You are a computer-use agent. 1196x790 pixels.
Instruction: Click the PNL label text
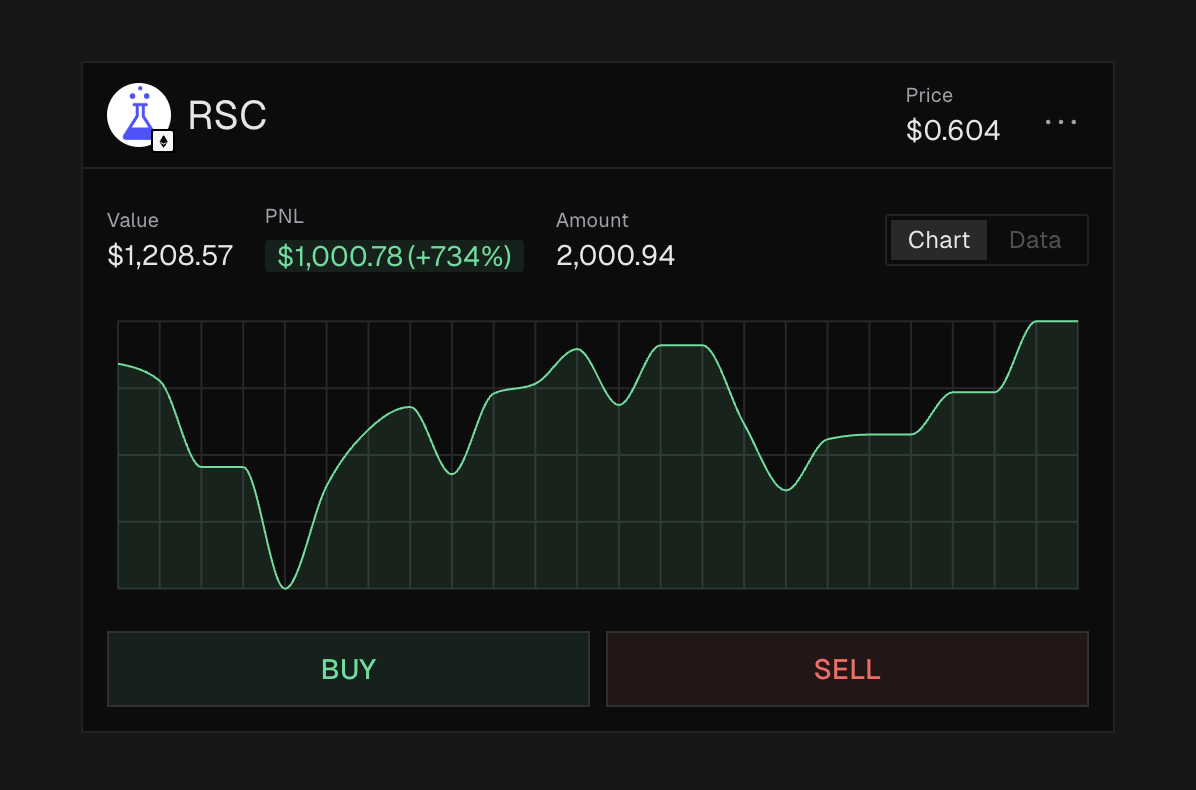pos(284,216)
